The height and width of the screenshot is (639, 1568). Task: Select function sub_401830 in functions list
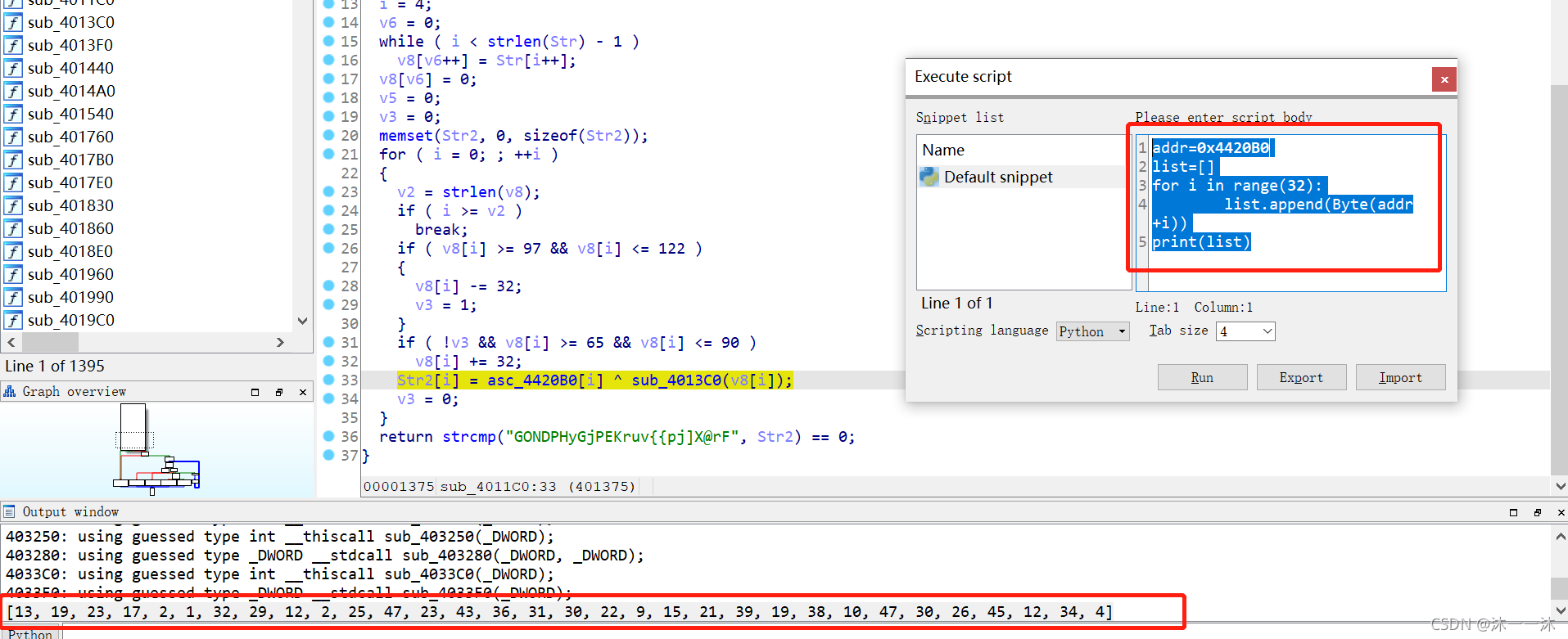pos(70,205)
